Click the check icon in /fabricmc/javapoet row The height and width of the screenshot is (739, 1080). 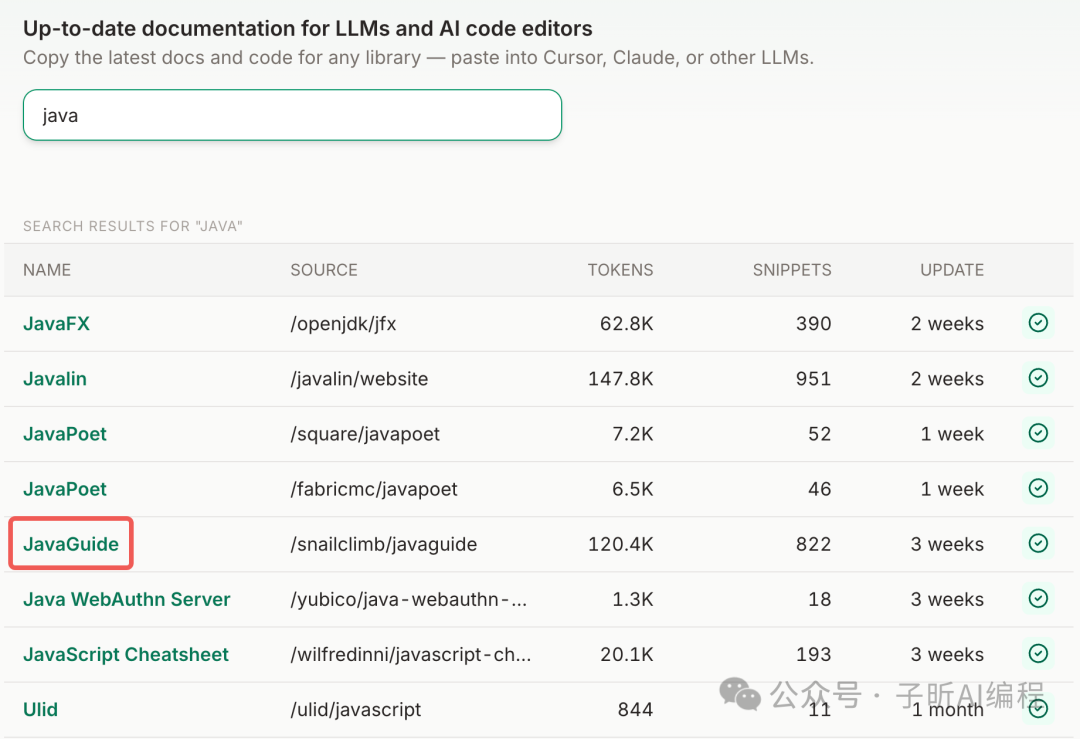point(1038,488)
